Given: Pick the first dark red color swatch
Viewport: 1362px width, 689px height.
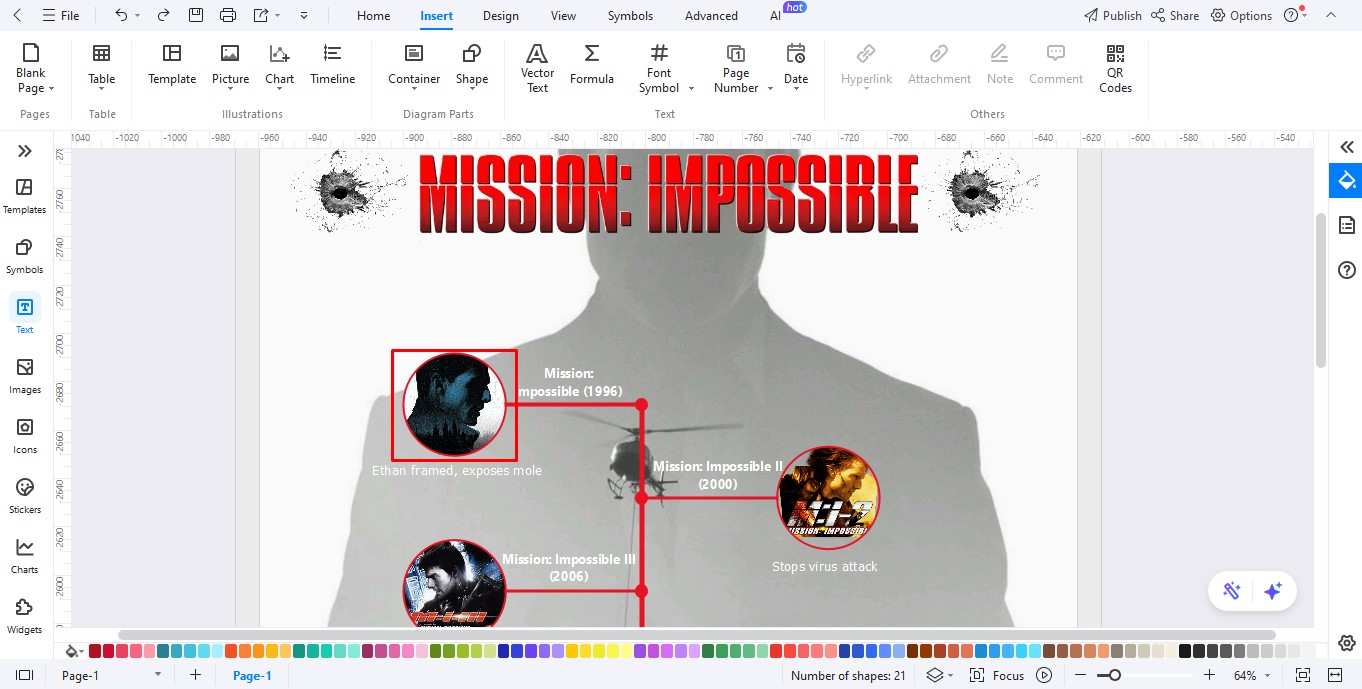Looking at the screenshot, I should [x=95, y=651].
